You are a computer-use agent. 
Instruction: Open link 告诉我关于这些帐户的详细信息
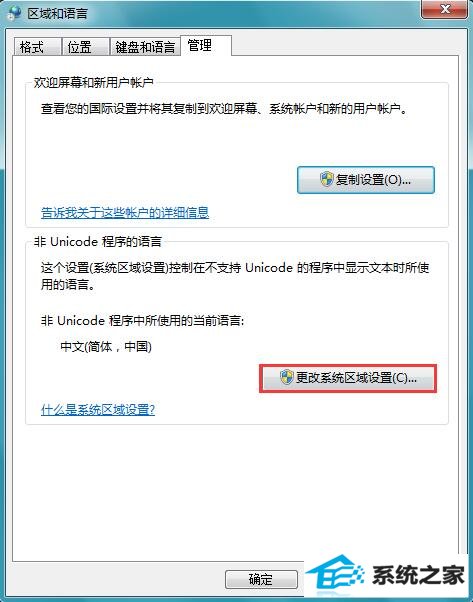[125, 213]
